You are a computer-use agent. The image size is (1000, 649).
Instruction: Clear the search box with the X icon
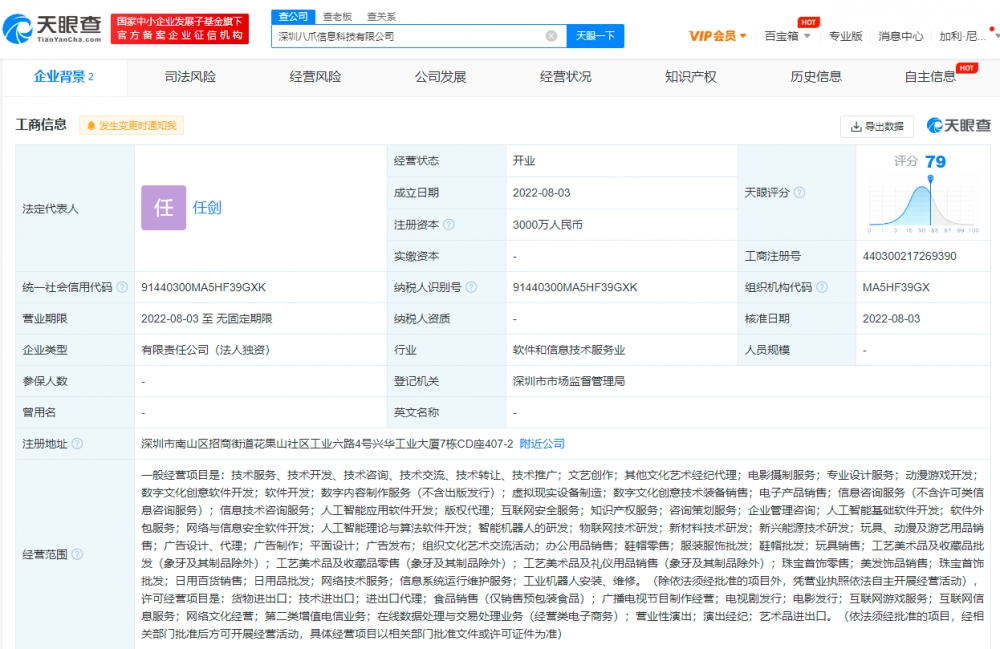pyautogui.click(x=552, y=36)
